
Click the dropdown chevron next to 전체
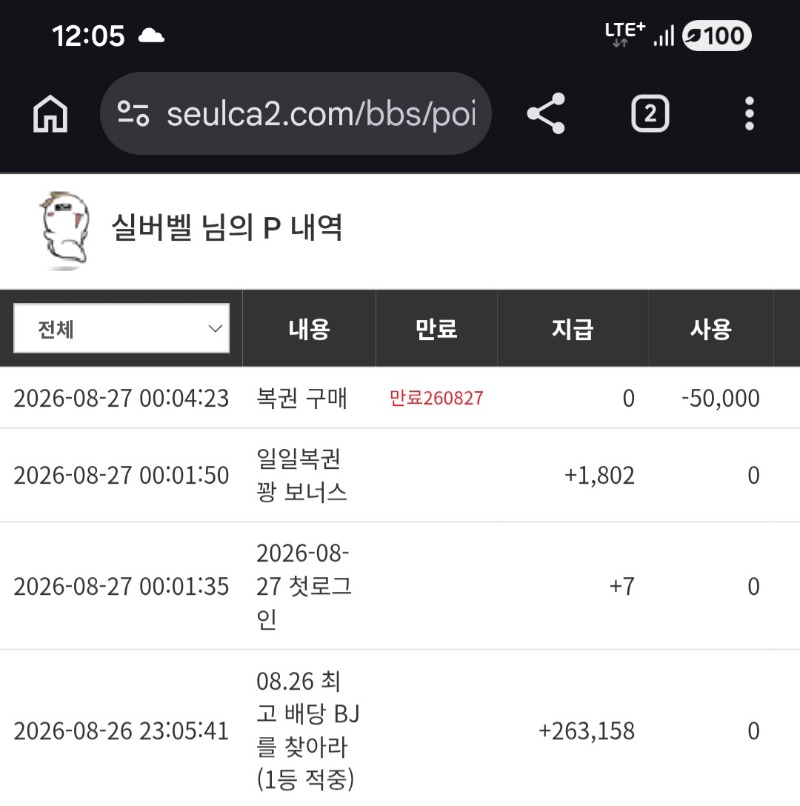(x=215, y=328)
